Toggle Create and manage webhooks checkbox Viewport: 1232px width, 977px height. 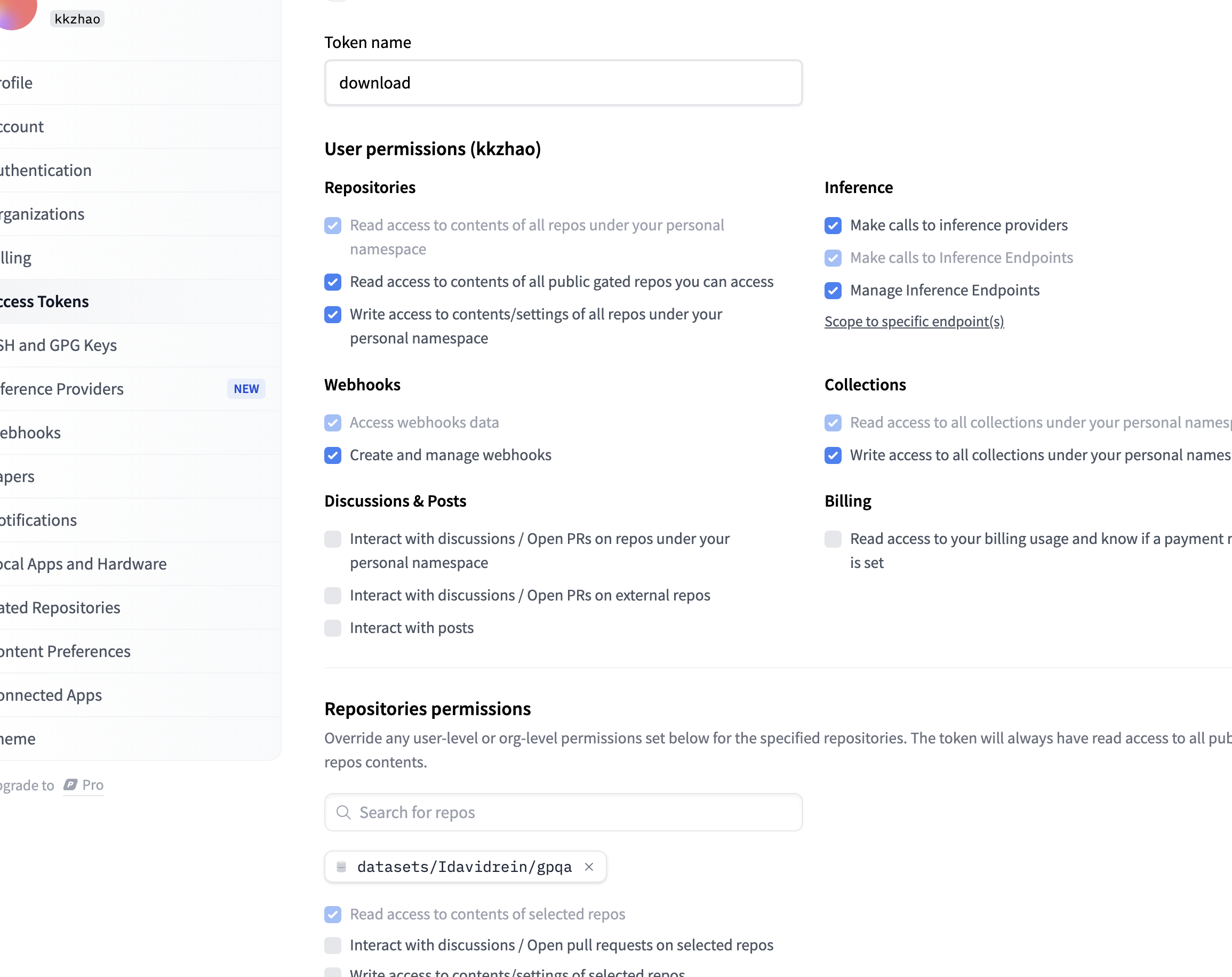(333, 455)
